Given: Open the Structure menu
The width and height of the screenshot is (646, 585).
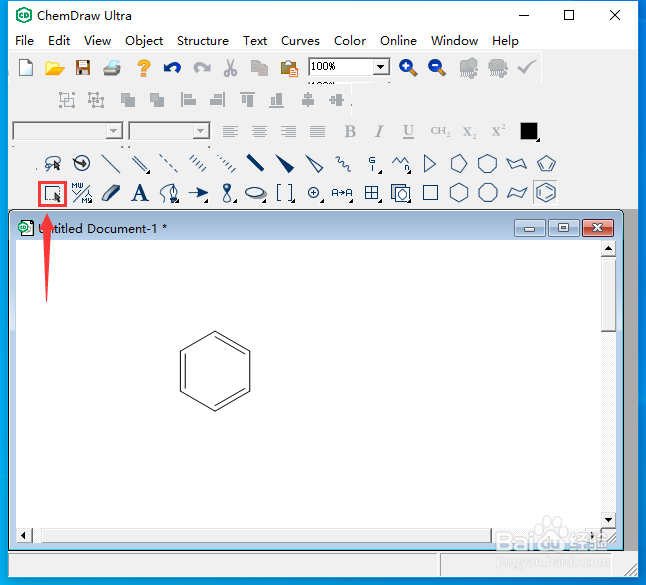Looking at the screenshot, I should (203, 41).
